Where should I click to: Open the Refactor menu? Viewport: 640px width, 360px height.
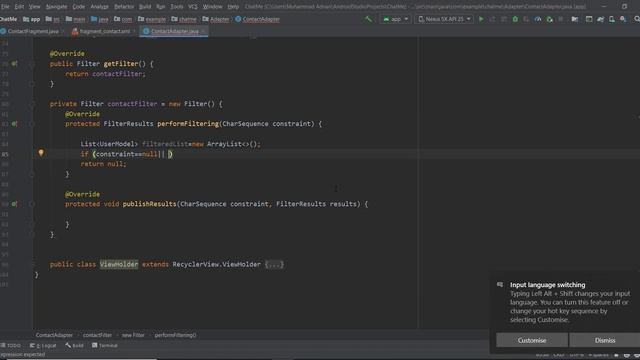tap(124, 7)
